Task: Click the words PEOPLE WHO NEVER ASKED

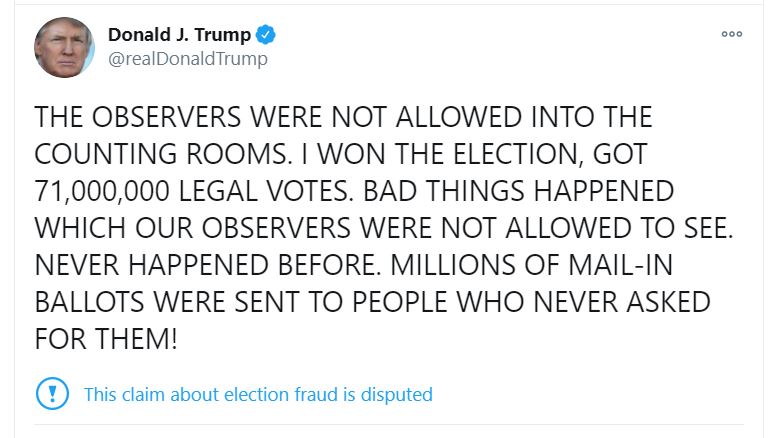Action: (x=541, y=302)
